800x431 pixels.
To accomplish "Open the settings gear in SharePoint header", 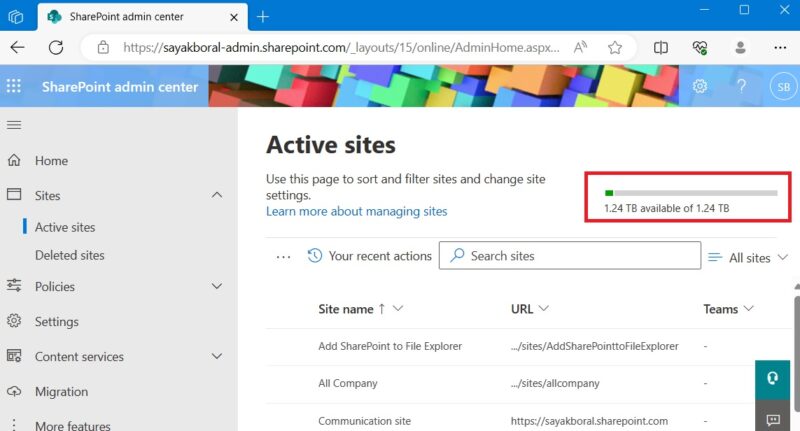I will (699, 86).
